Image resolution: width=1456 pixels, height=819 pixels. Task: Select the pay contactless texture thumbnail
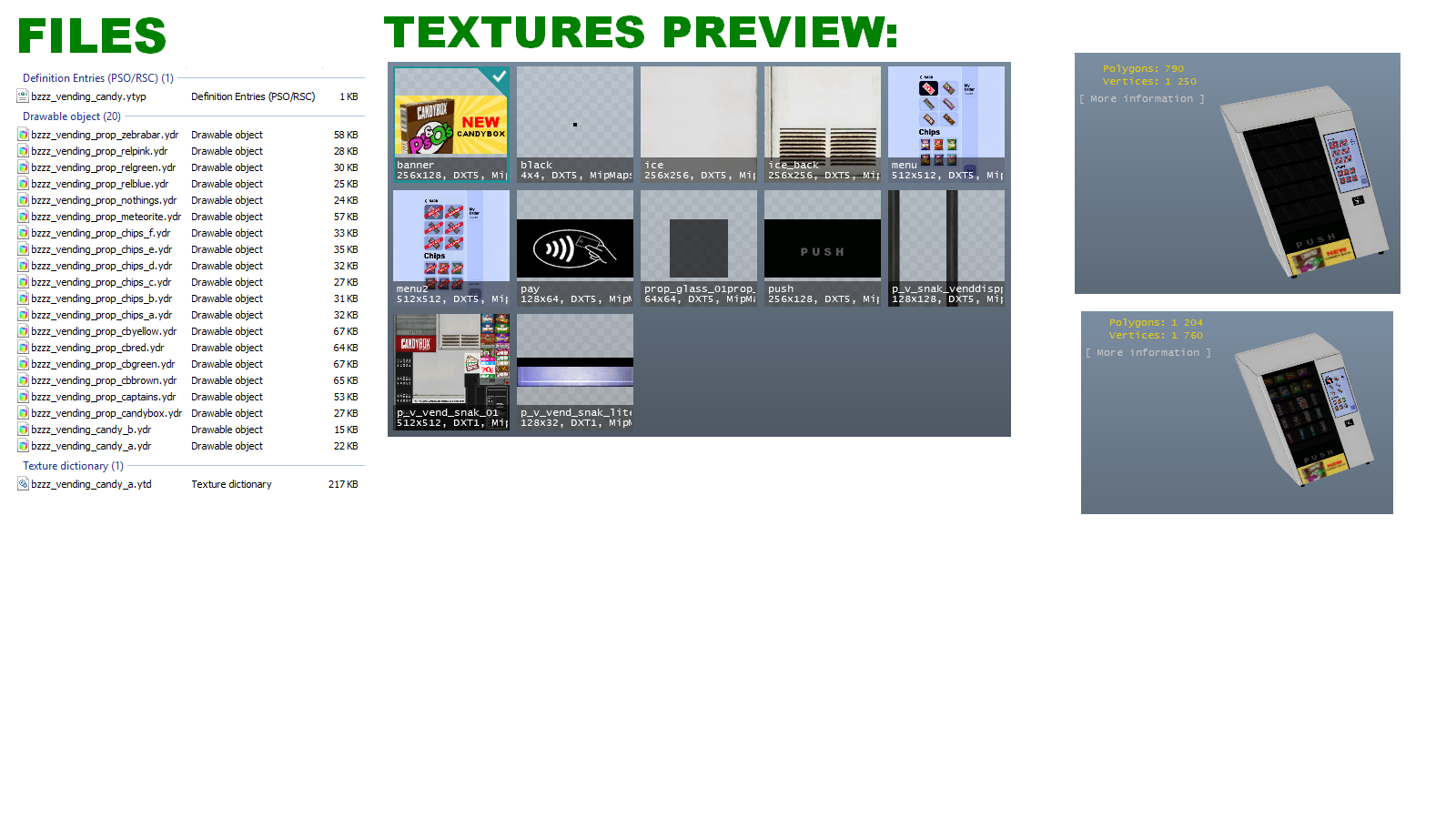[575, 248]
